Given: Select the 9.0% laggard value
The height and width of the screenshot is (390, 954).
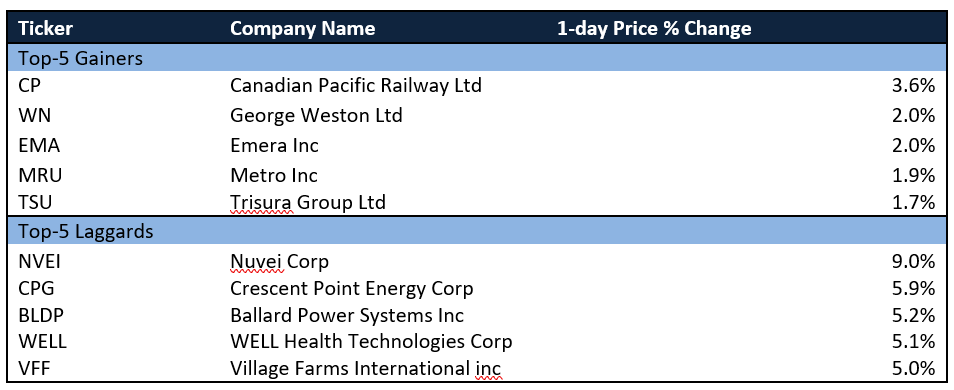Looking at the screenshot, I should [912, 262].
